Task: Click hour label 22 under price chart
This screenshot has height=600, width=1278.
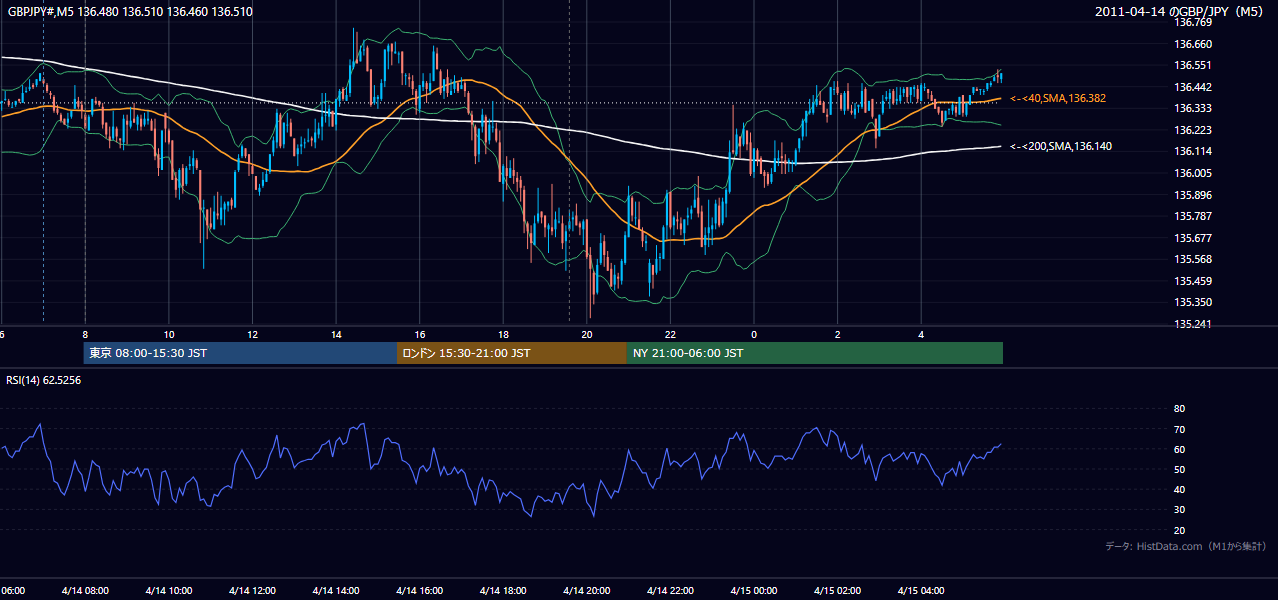Action: click(670, 335)
